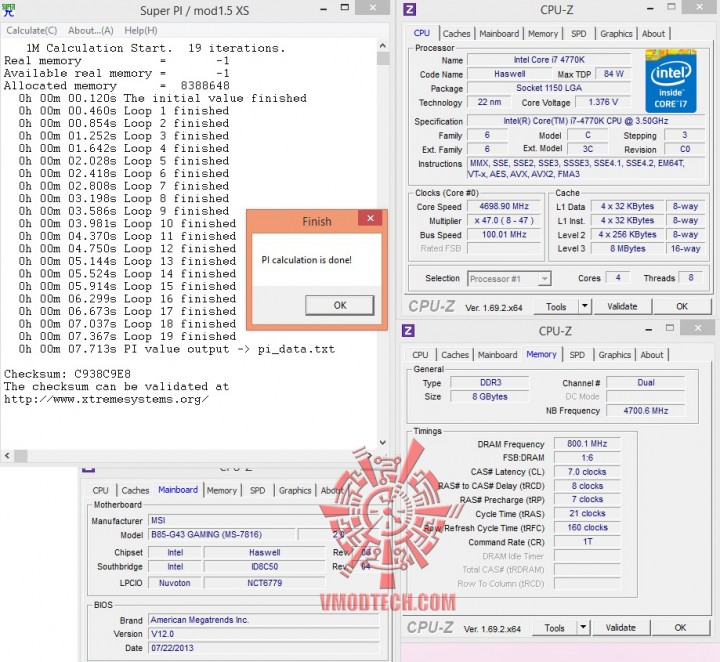Open the About...(A) menu in Super PI
The image size is (720, 662).
point(90,30)
